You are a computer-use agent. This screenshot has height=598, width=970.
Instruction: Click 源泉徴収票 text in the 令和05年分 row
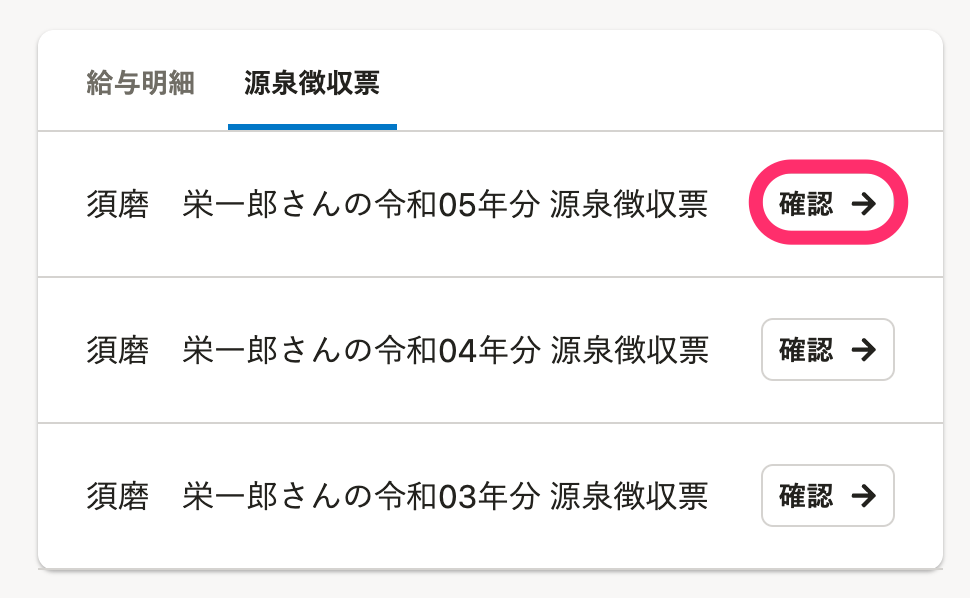[629, 205]
